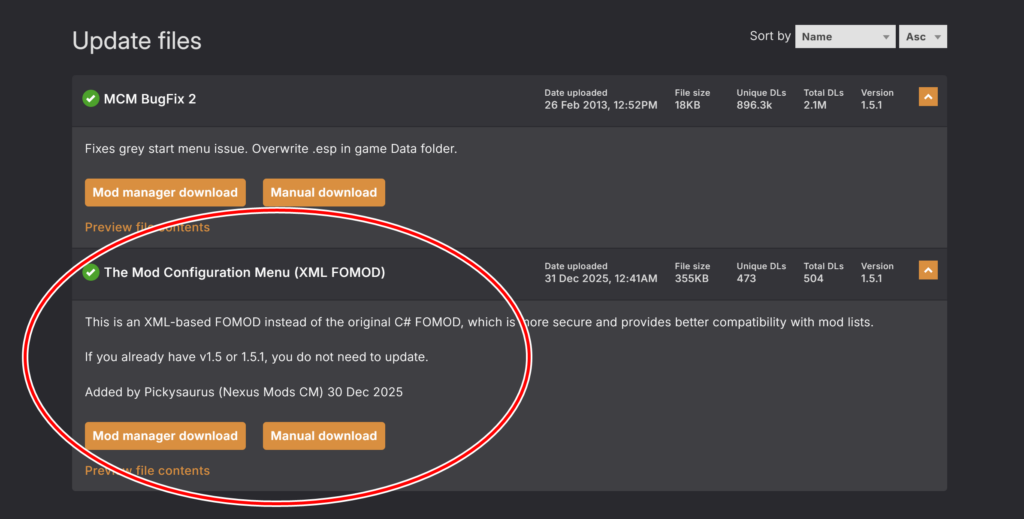This screenshot has height=519, width=1024.
Task: Click the 26 Feb 2013 upload date
Action: click(x=600, y=105)
